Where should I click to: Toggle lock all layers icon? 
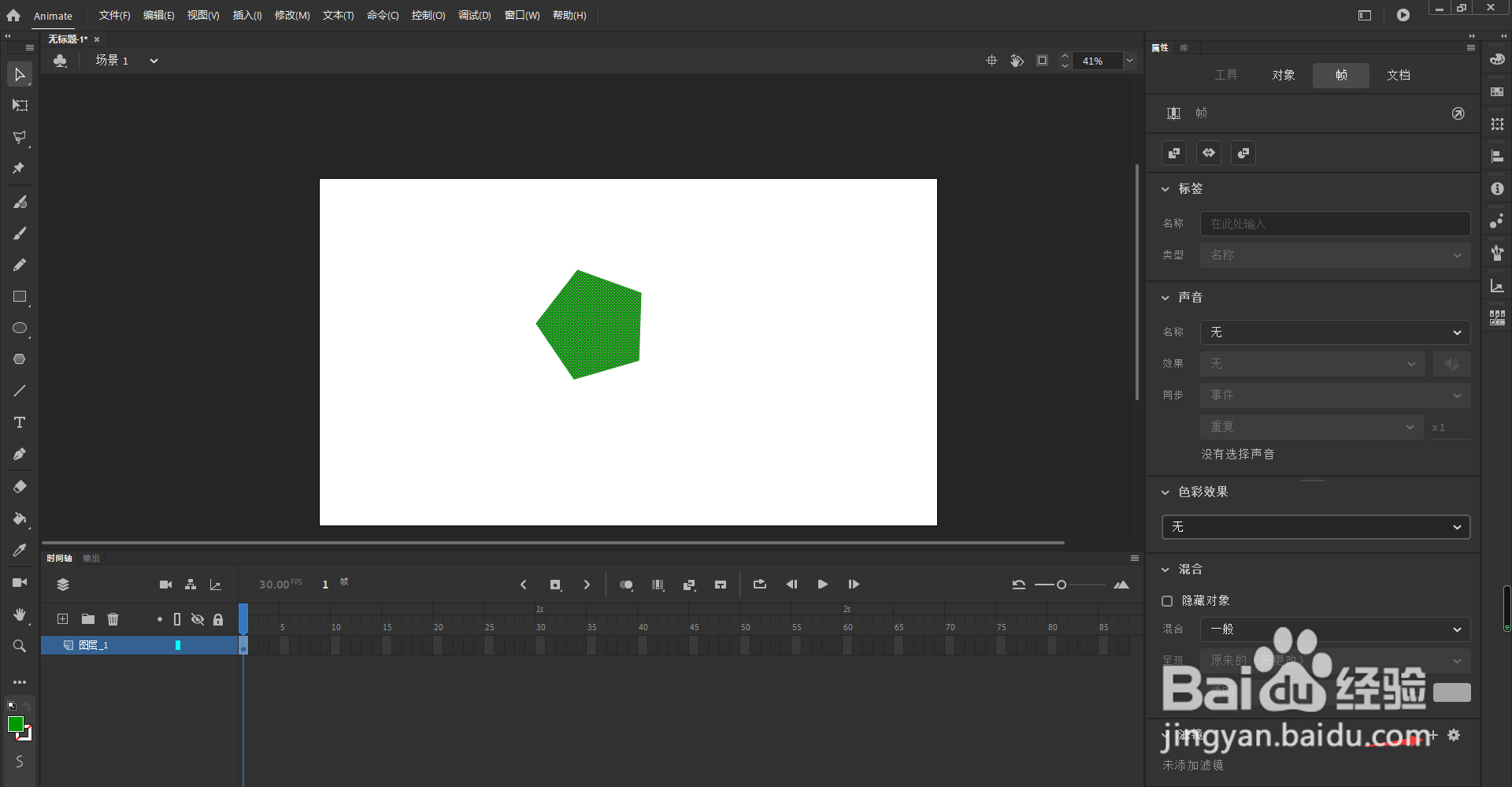click(218, 619)
